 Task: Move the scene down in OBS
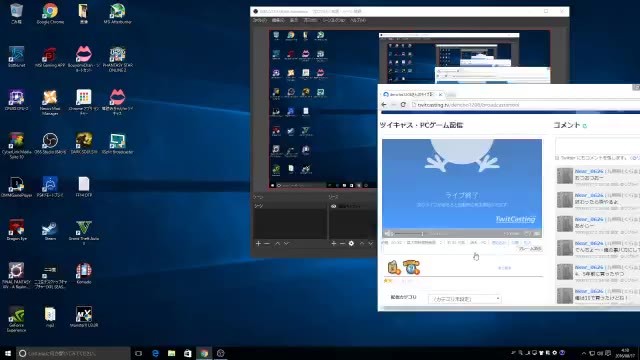pos(287,243)
